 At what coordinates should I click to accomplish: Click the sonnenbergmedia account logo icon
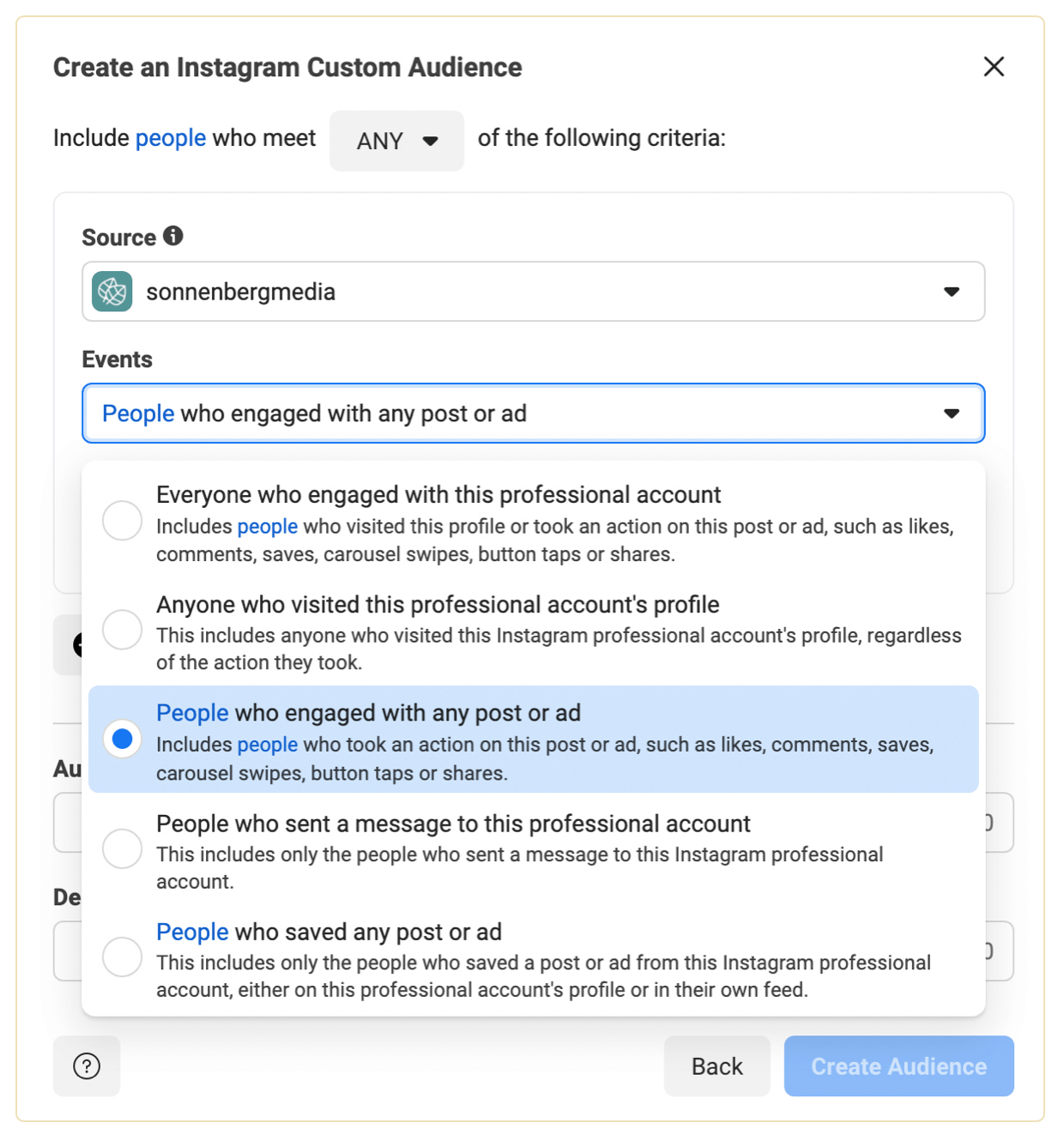pyautogui.click(x=112, y=292)
